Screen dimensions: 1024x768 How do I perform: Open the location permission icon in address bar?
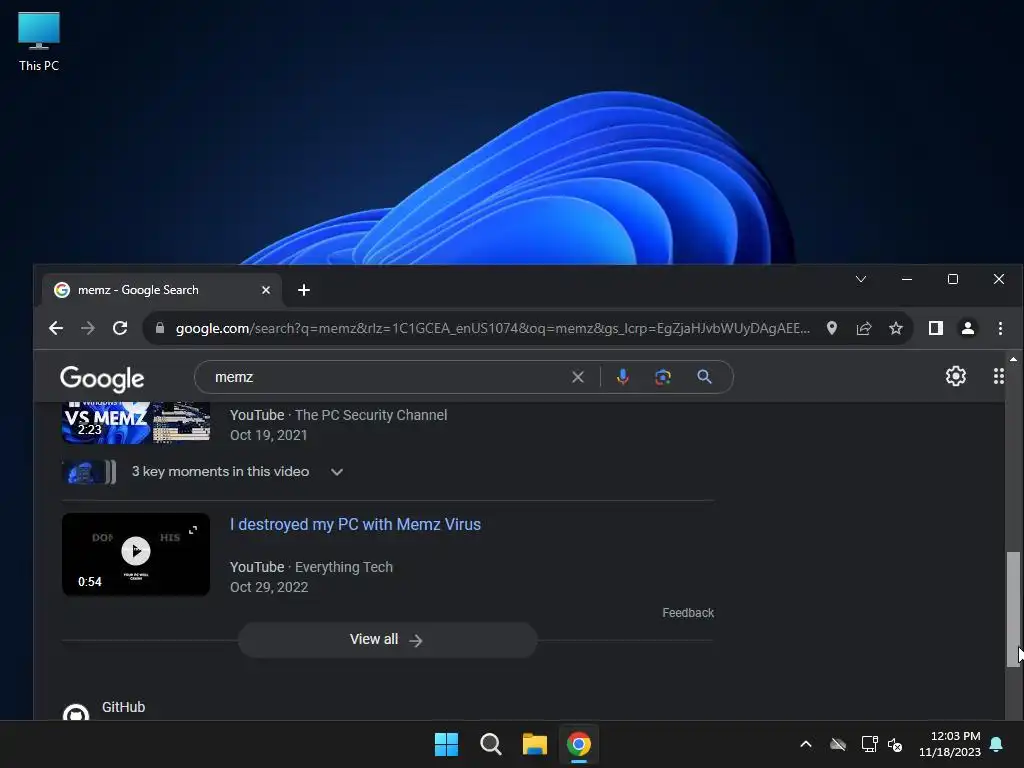coord(831,328)
